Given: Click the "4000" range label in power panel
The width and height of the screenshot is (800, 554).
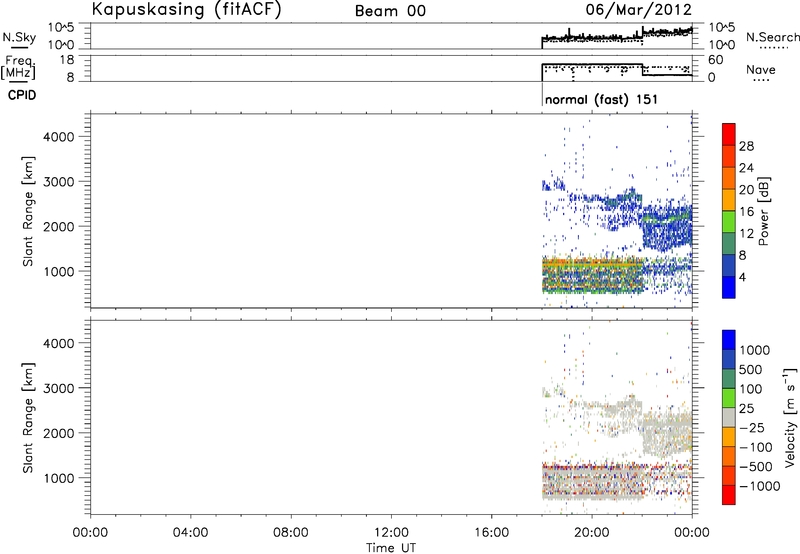Looking at the screenshot, I should [59, 137].
